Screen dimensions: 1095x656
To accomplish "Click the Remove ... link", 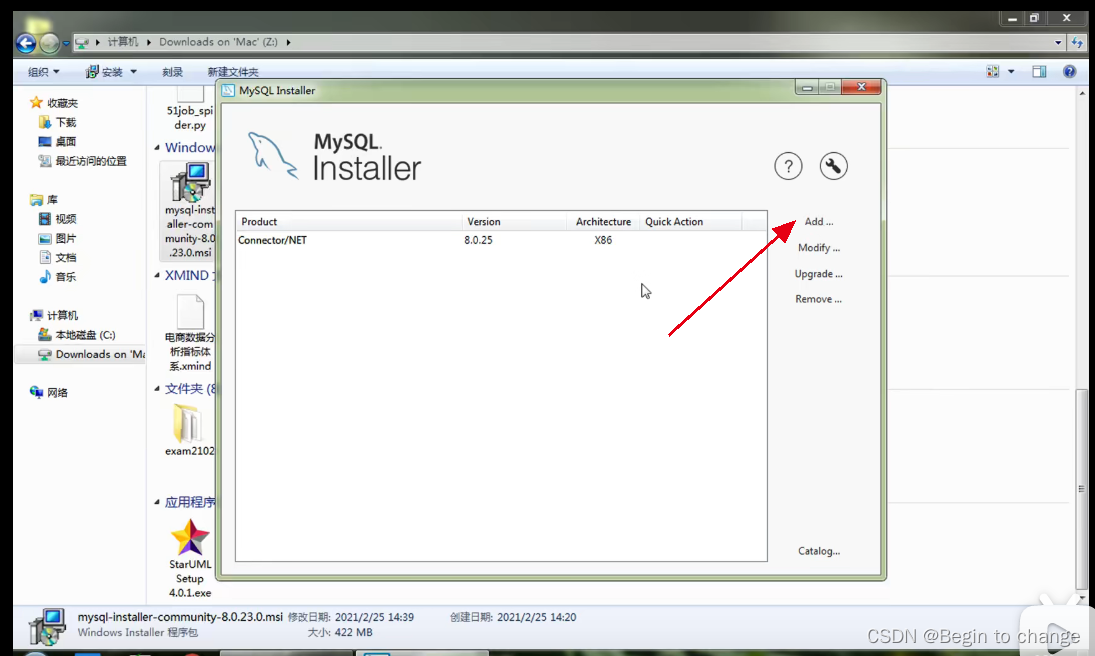I will 818,299.
